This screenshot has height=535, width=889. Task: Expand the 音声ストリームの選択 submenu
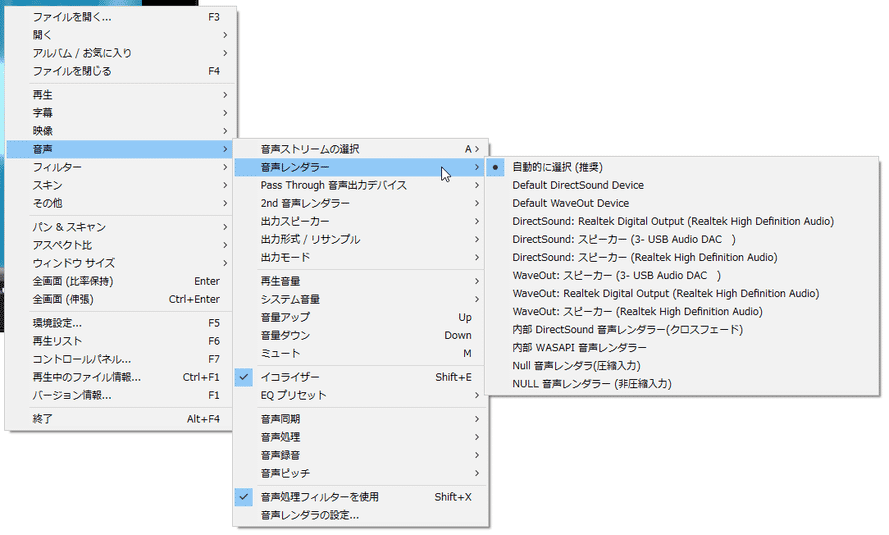[309, 149]
